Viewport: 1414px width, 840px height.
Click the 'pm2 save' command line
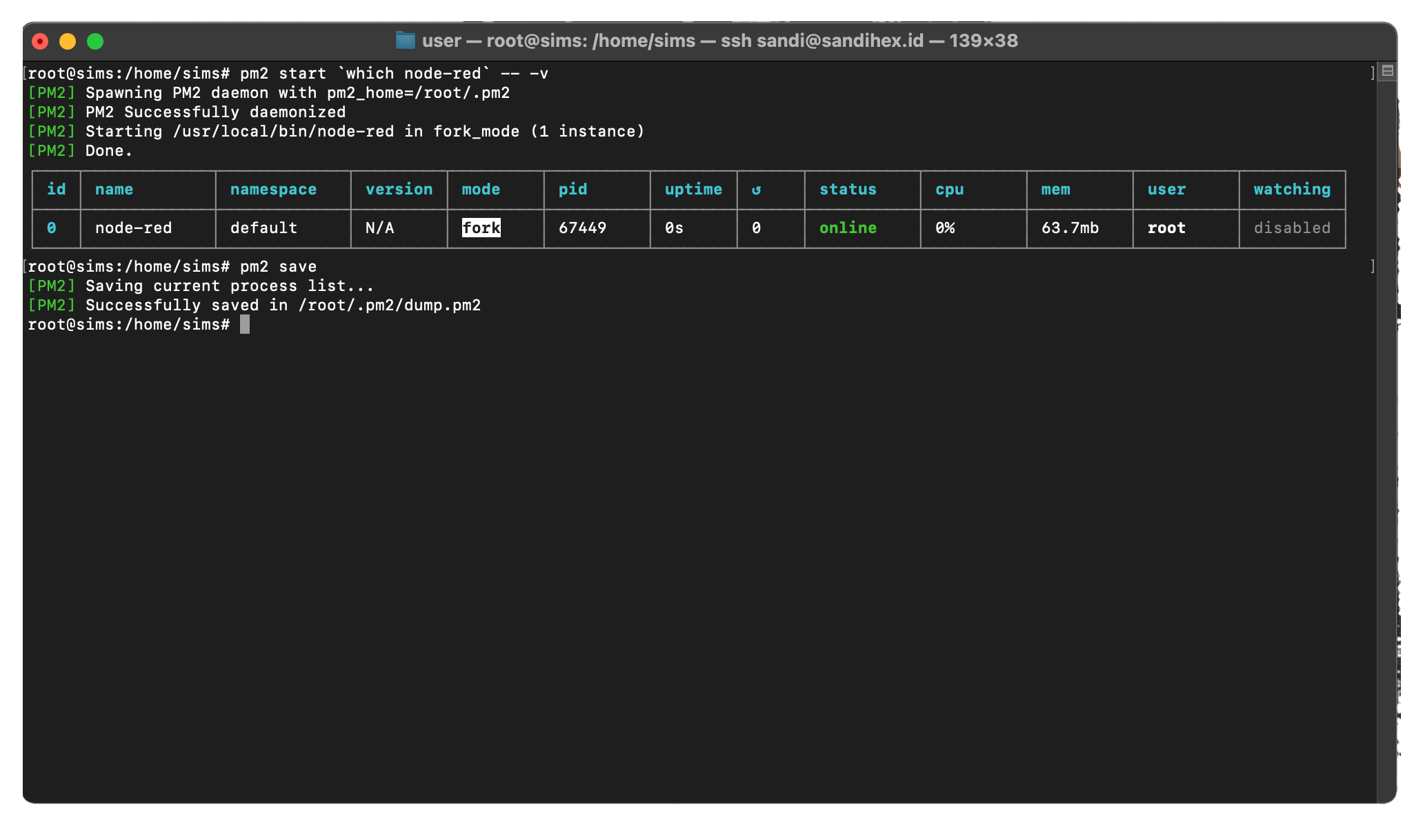(x=278, y=266)
